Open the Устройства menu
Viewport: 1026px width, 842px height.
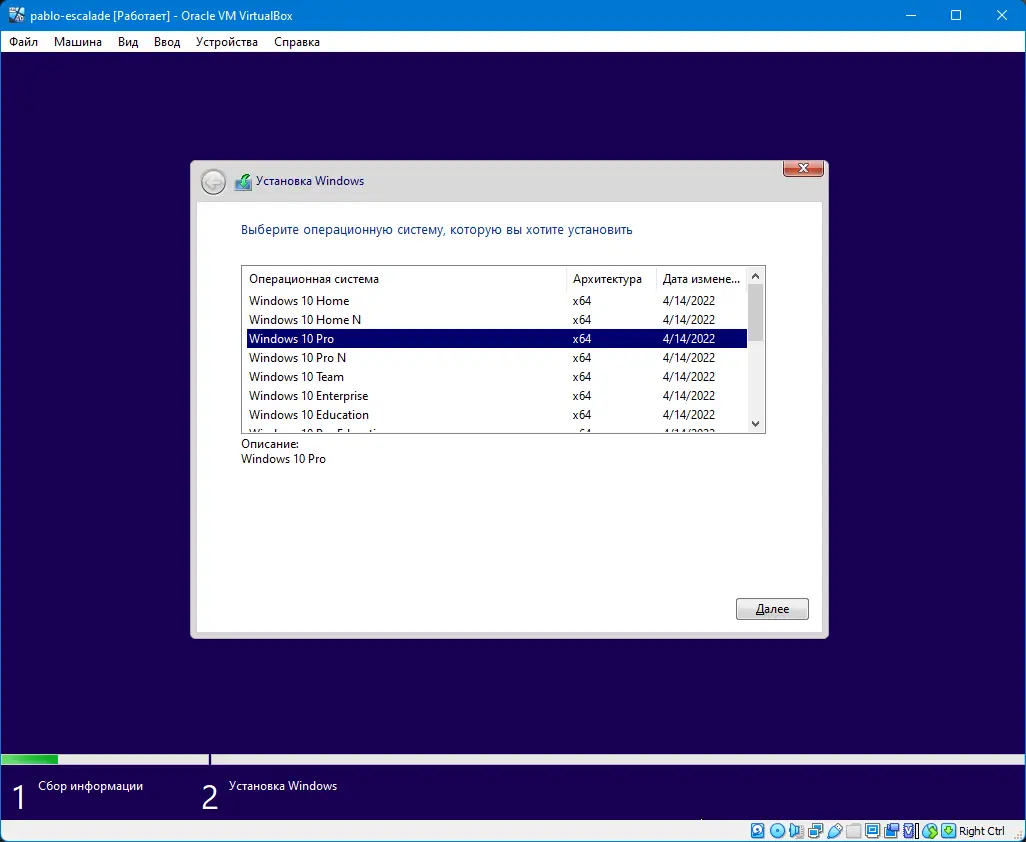tap(227, 42)
